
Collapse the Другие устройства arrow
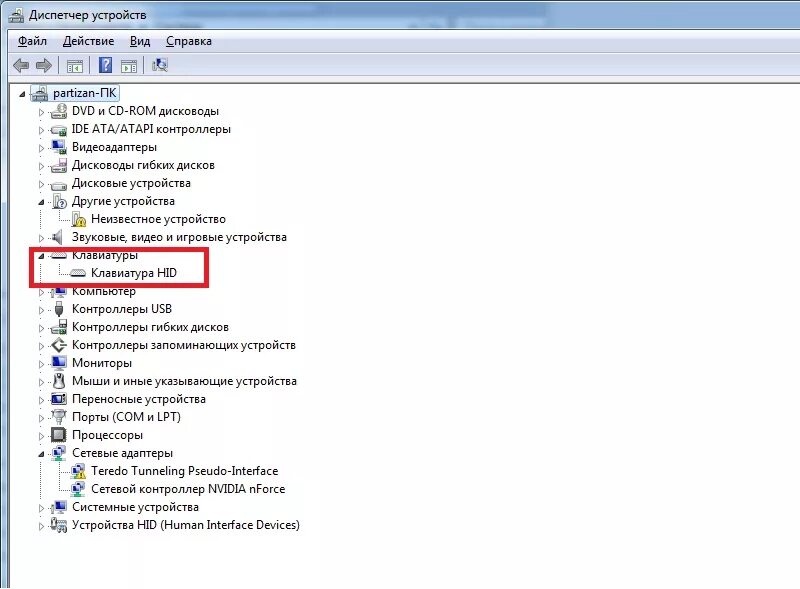tap(41, 202)
